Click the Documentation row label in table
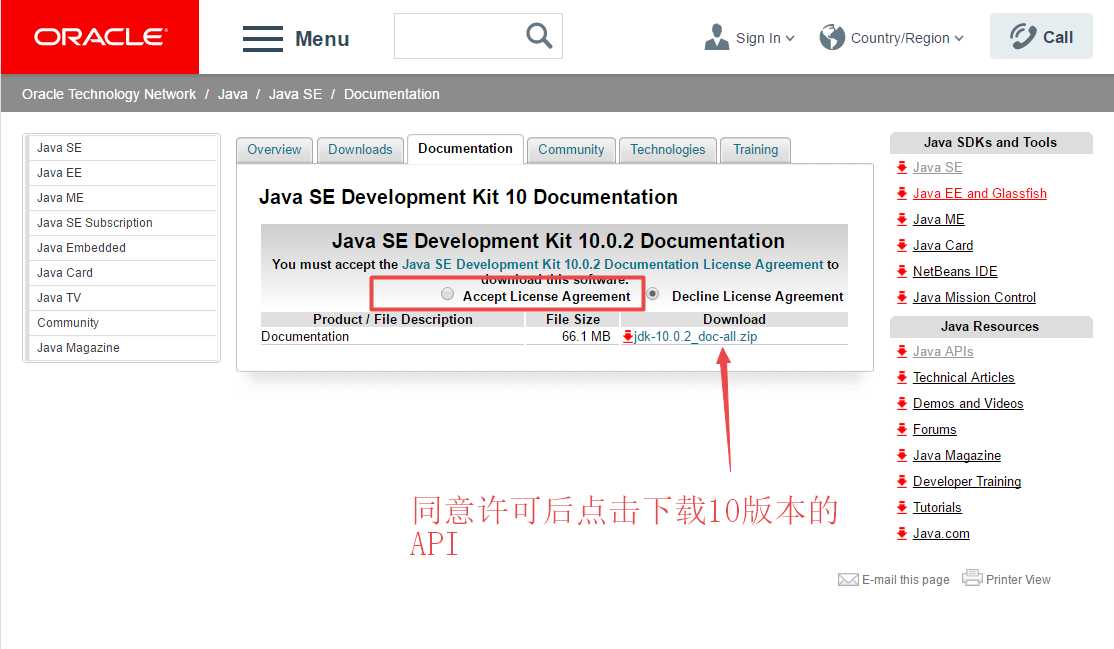Viewport: 1114px width, 649px height. click(305, 336)
